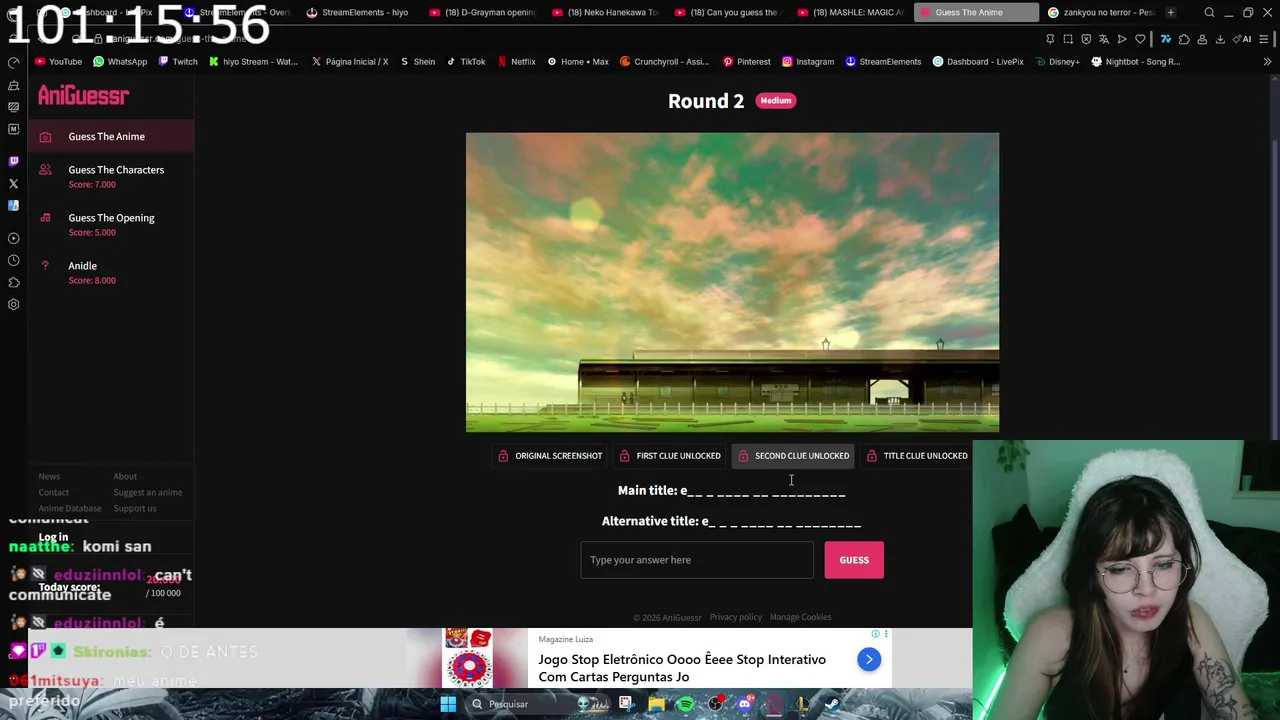Viewport: 1280px width, 720px height.
Task: Show the Original Screenshot
Action: coord(550,456)
